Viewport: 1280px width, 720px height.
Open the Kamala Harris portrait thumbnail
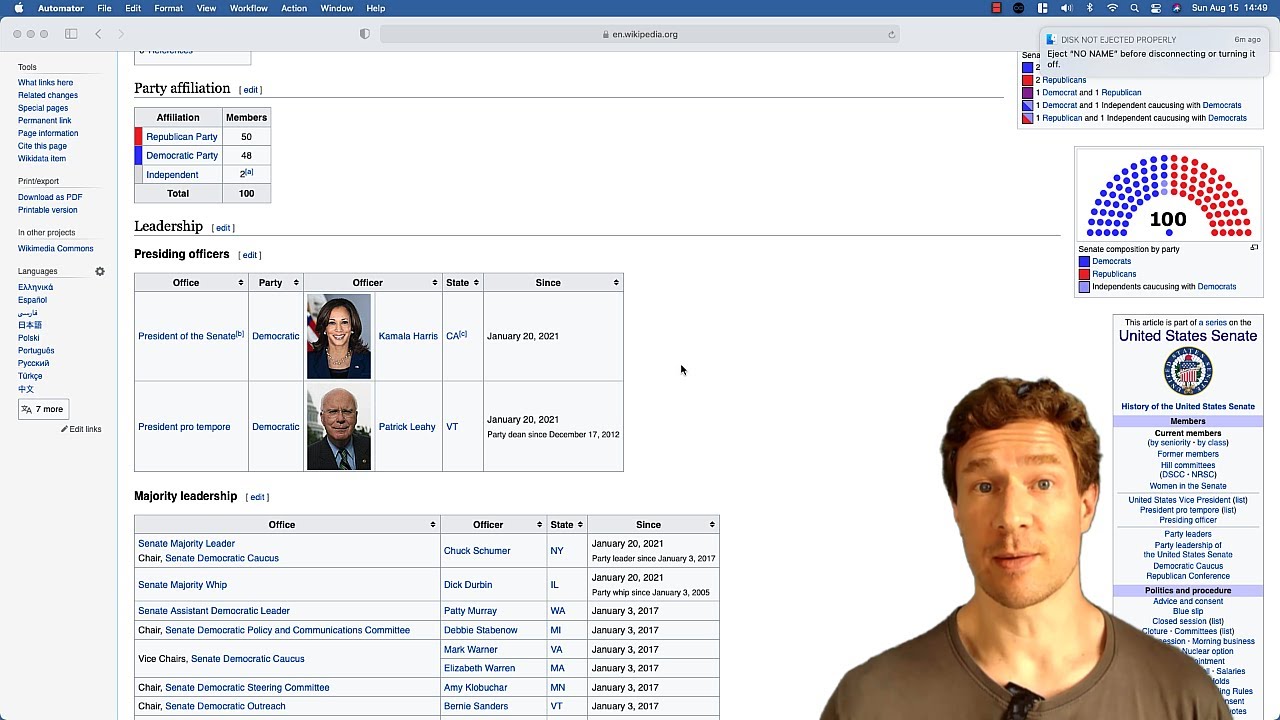coord(339,336)
